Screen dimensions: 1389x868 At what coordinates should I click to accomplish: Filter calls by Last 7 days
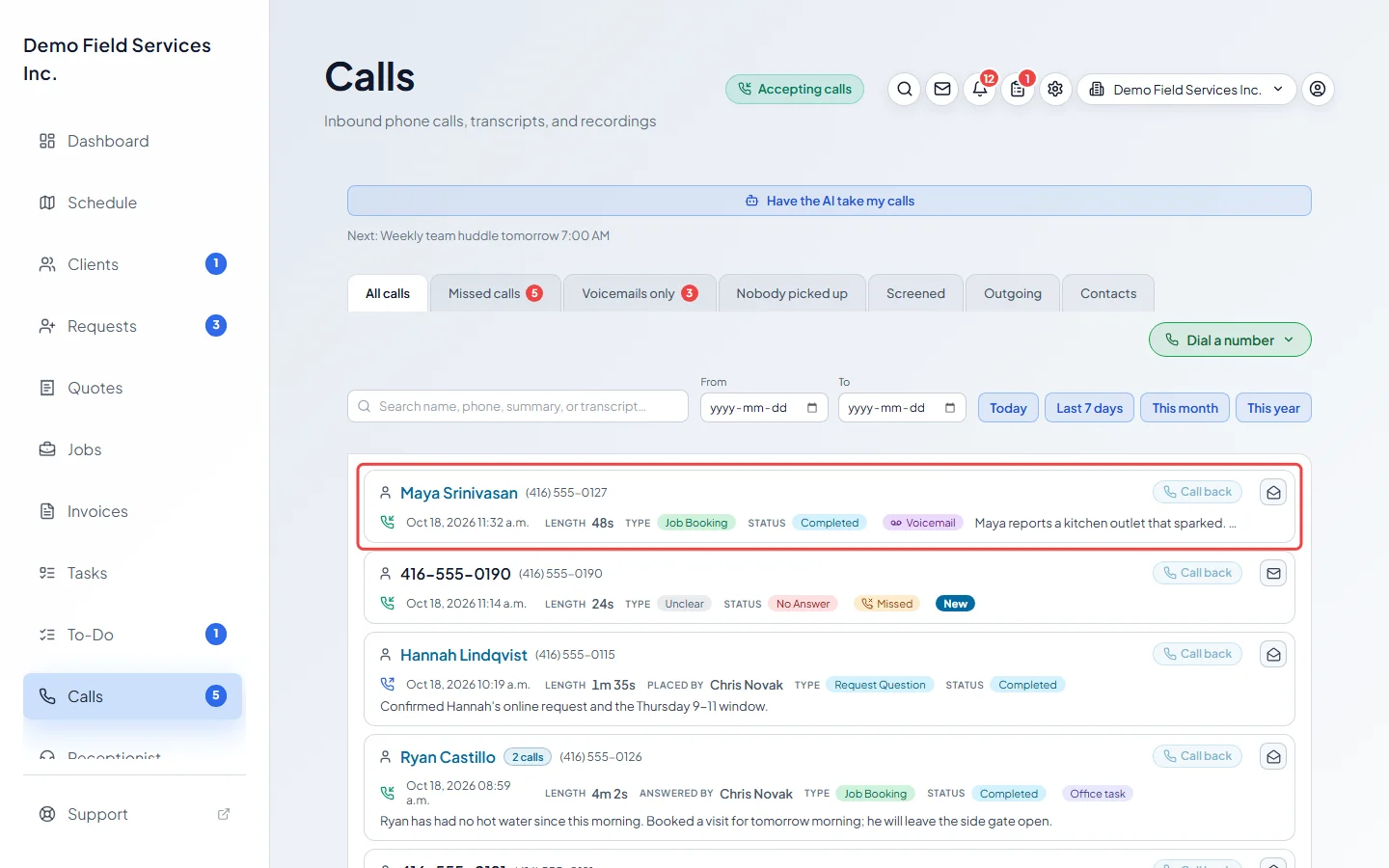click(1089, 408)
